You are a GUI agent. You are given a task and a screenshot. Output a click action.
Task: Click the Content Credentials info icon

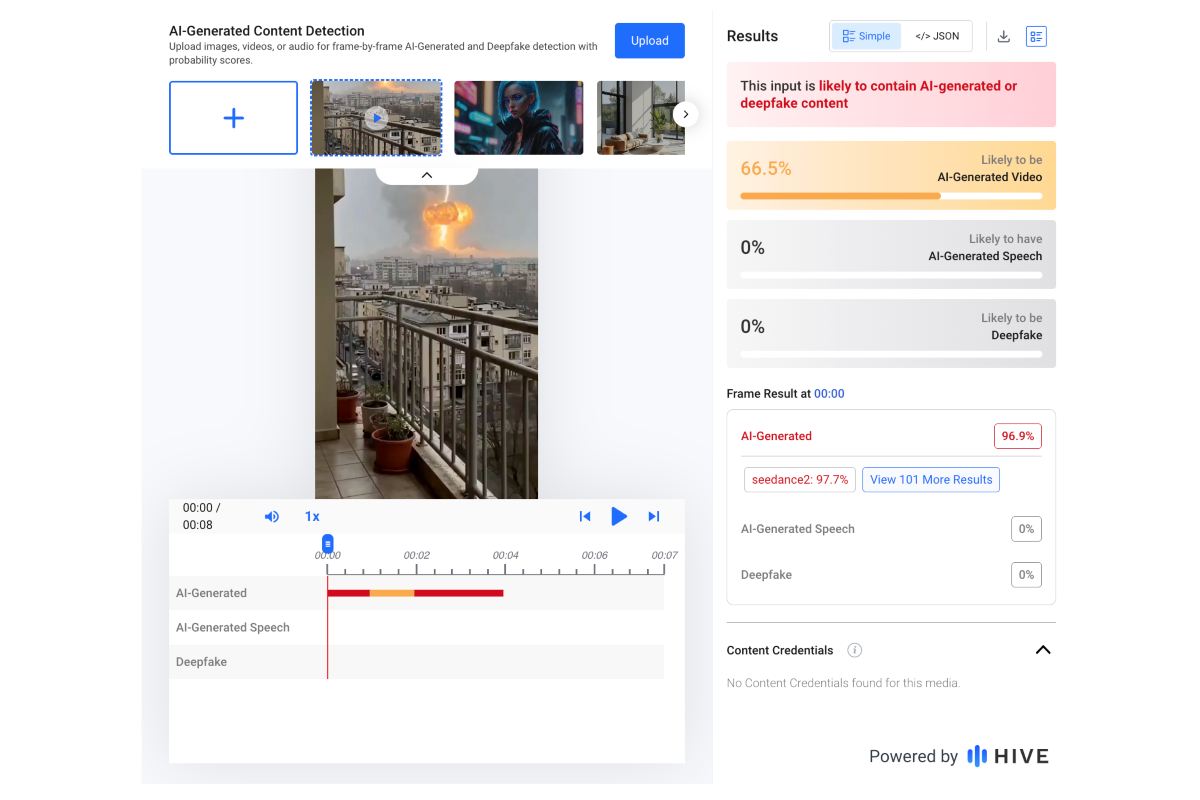855,650
